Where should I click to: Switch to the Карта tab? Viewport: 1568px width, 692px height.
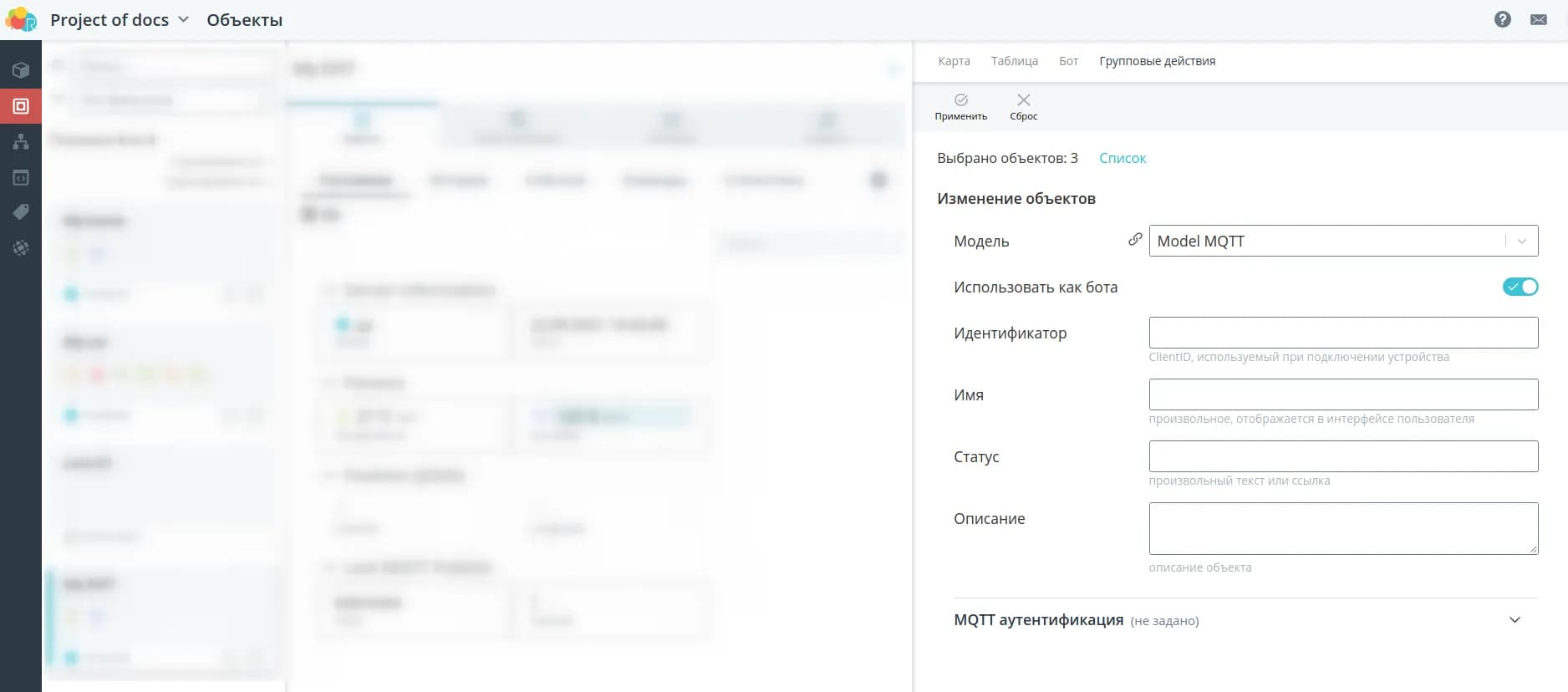[x=954, y=61]
